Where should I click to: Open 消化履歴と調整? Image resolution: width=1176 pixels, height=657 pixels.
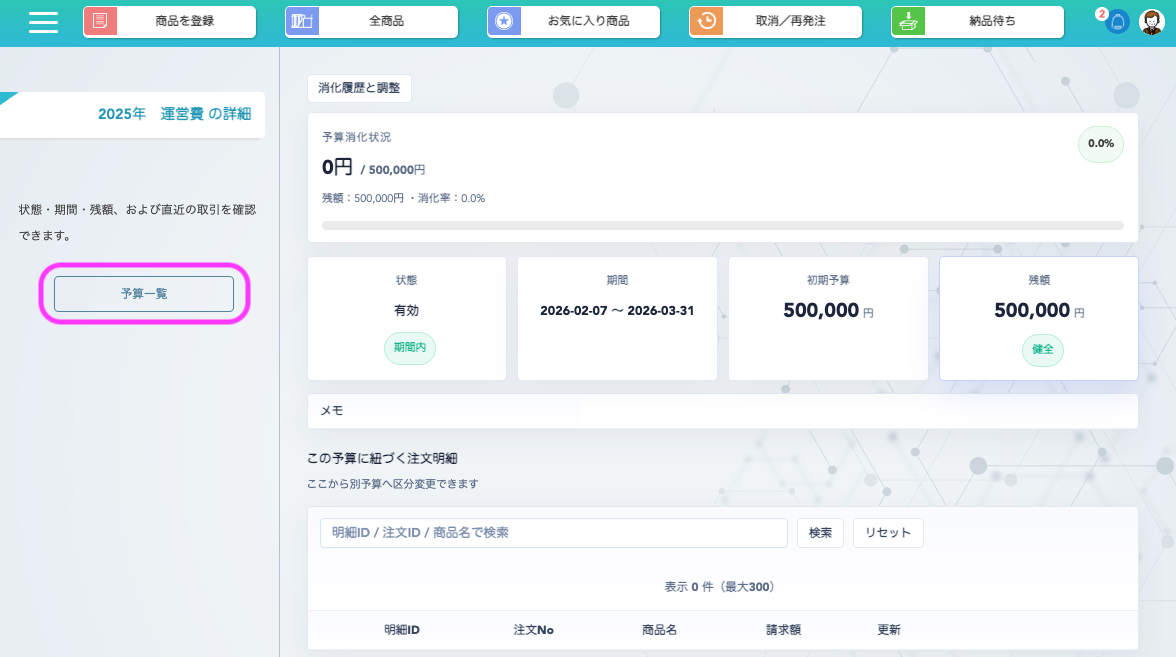[359, 88]
